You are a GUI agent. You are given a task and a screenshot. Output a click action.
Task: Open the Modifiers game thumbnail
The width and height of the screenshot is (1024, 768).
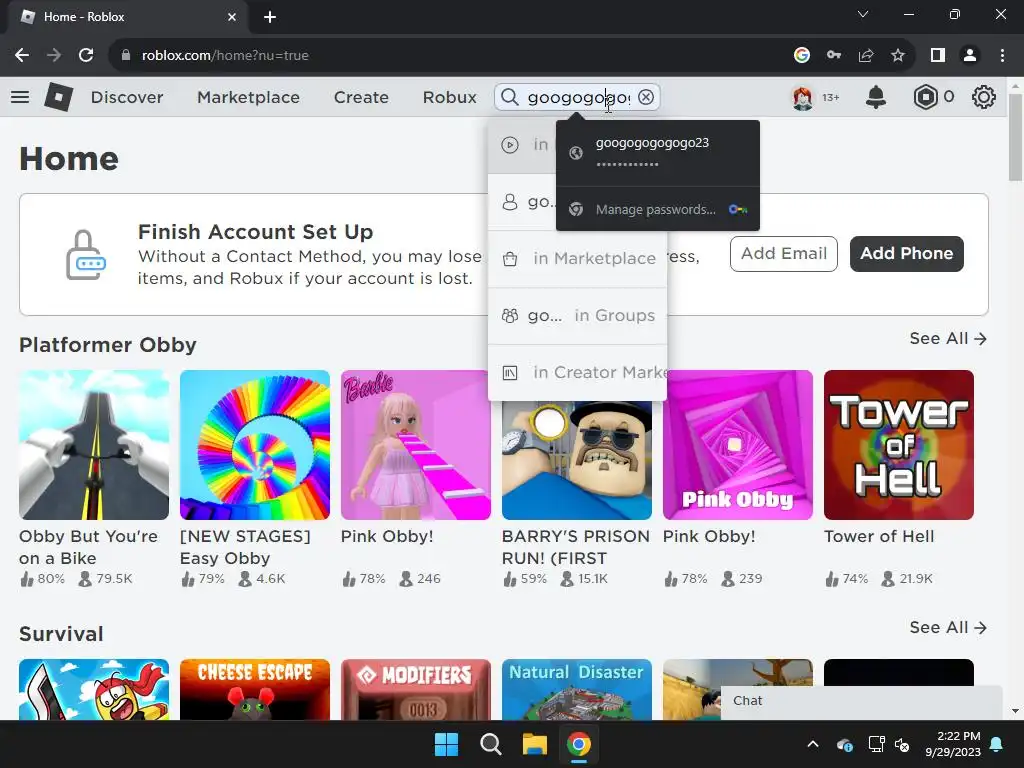coord(415,689)
